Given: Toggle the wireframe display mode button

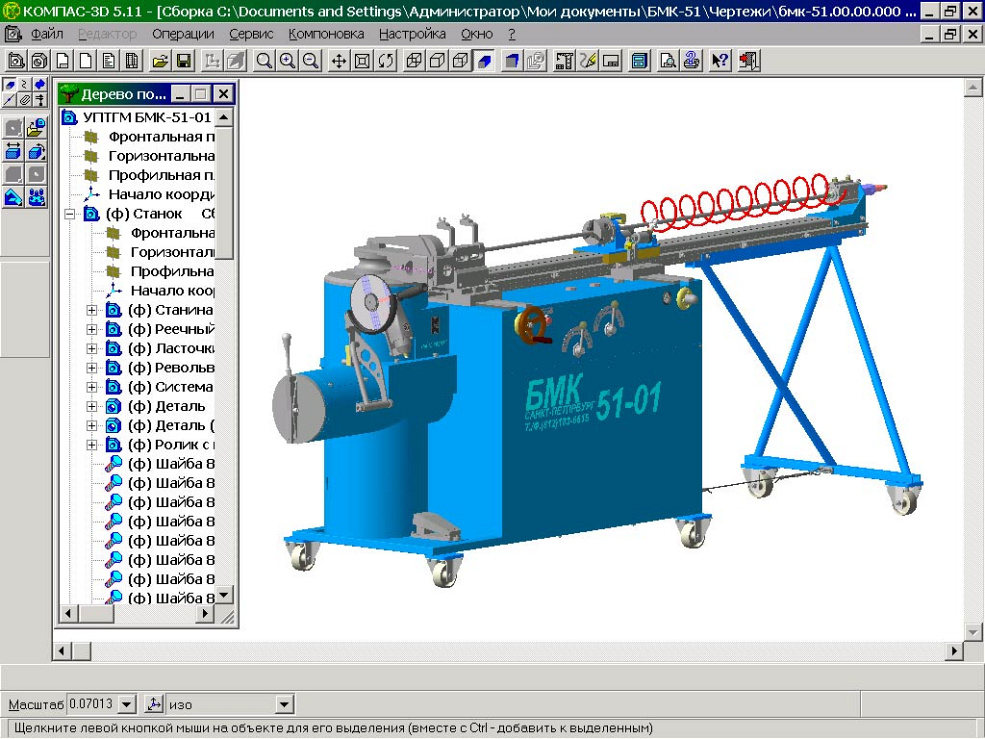Looking at the screenshot, I should click(413, 61).
